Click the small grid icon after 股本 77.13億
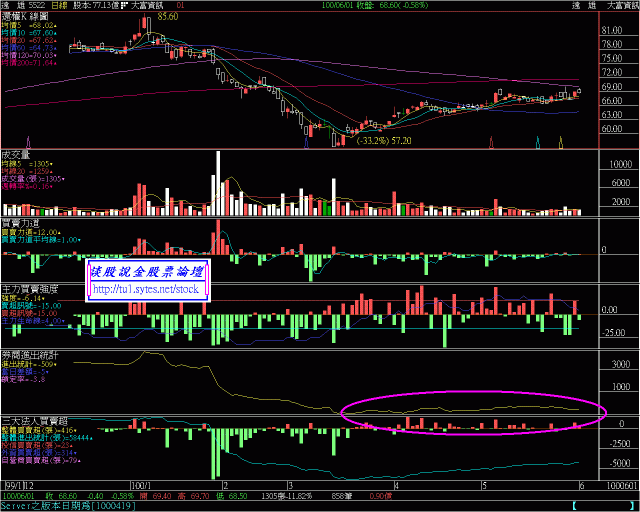Viewport: 640px width, 512px height. click(125, 5)
